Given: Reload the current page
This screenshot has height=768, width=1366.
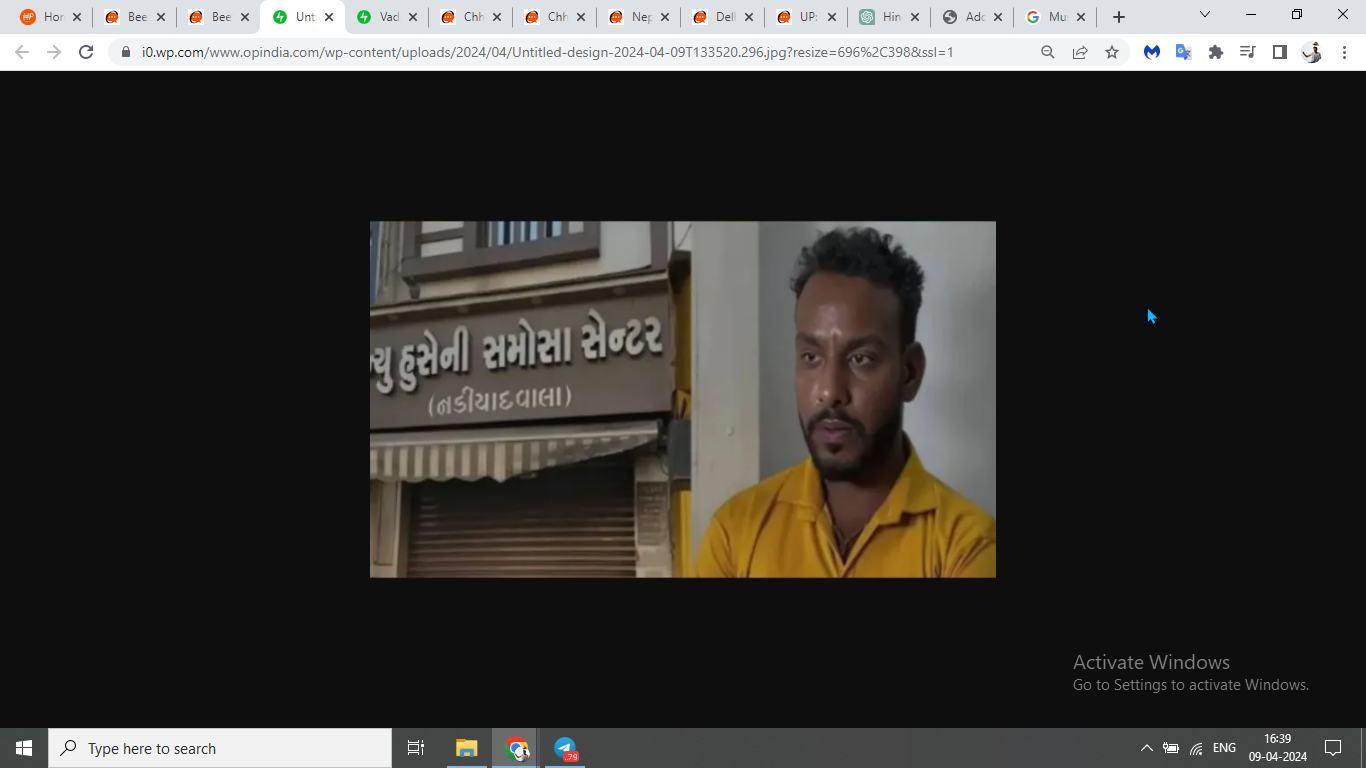Looking at the screenshot, I should point(86,52).
